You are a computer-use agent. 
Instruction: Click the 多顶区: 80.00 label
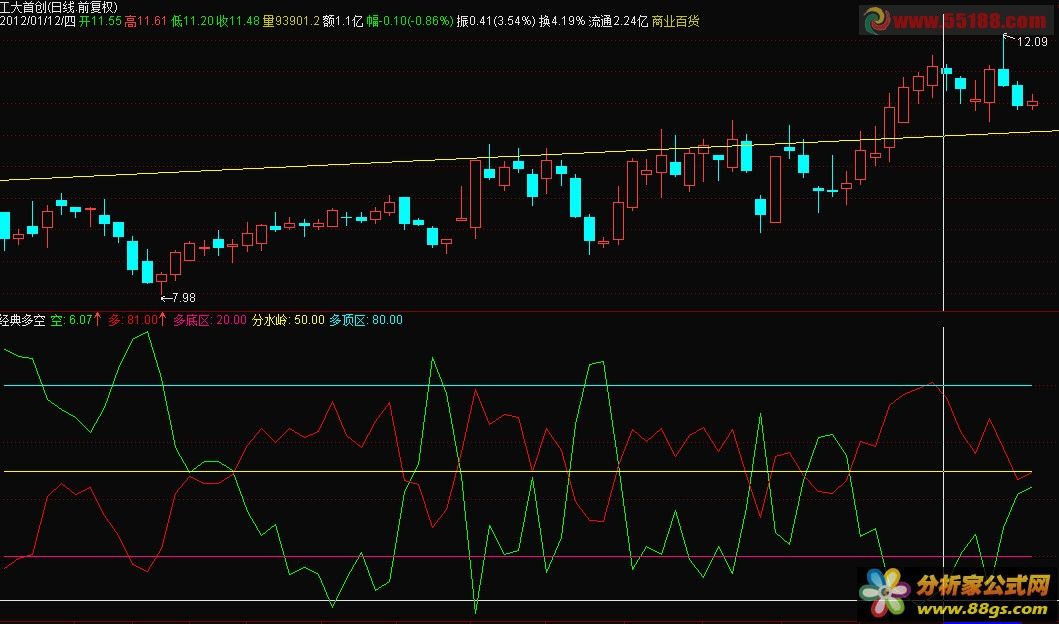[366, 319]
